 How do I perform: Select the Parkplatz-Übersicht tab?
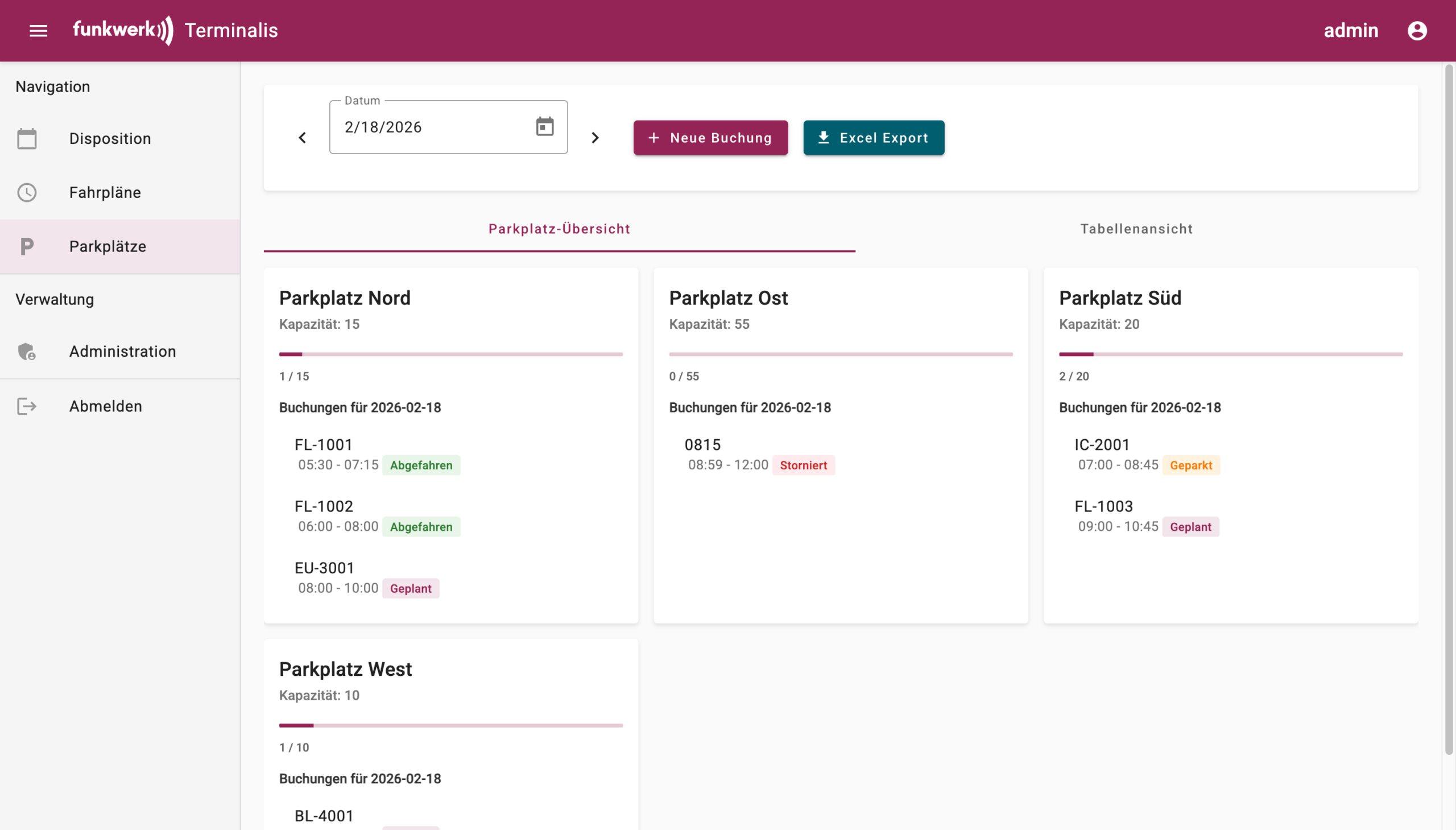coord(559,229)
